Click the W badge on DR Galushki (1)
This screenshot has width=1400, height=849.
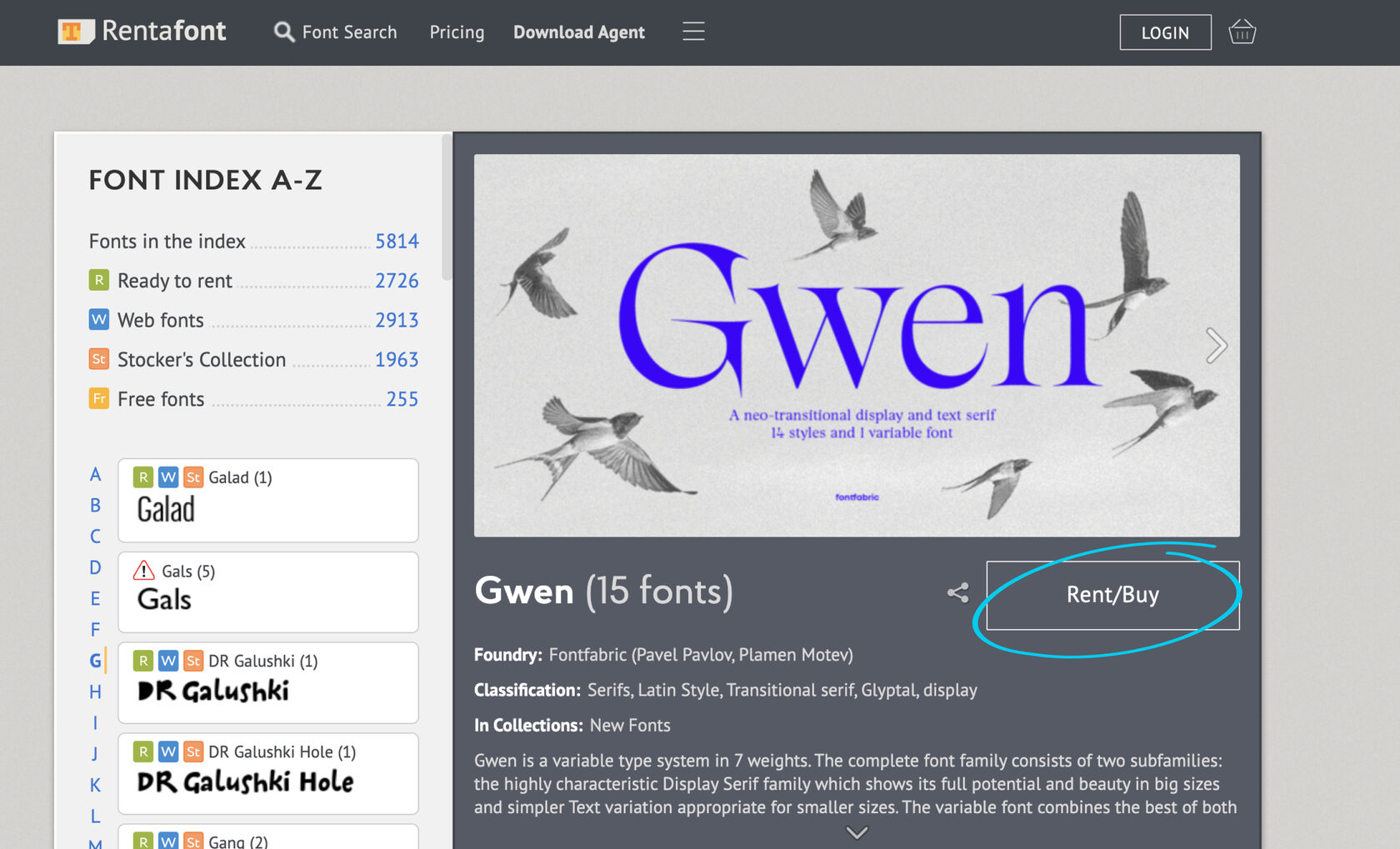pyautogui.click(x=168, y=661)
